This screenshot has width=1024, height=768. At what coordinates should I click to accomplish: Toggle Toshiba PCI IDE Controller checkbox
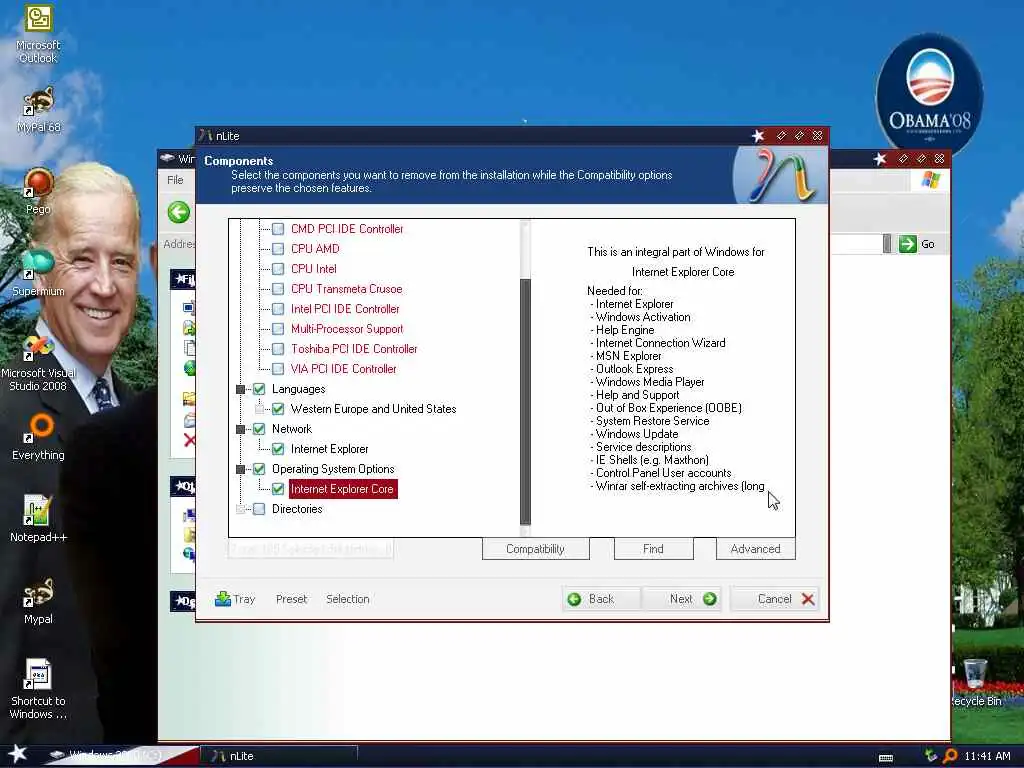(278, 349)
